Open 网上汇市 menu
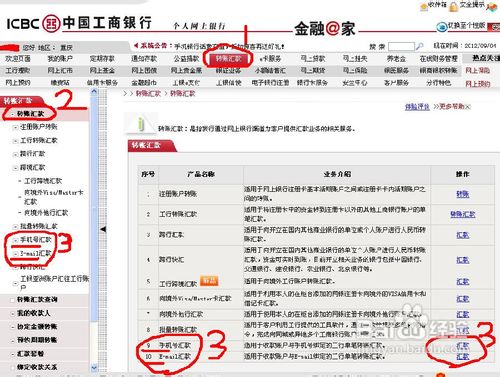Viewport: 500px width, 377px height. (60, 71)
